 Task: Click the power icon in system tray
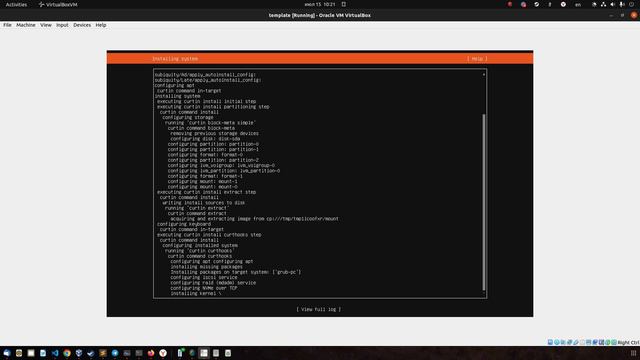point(631,4)
